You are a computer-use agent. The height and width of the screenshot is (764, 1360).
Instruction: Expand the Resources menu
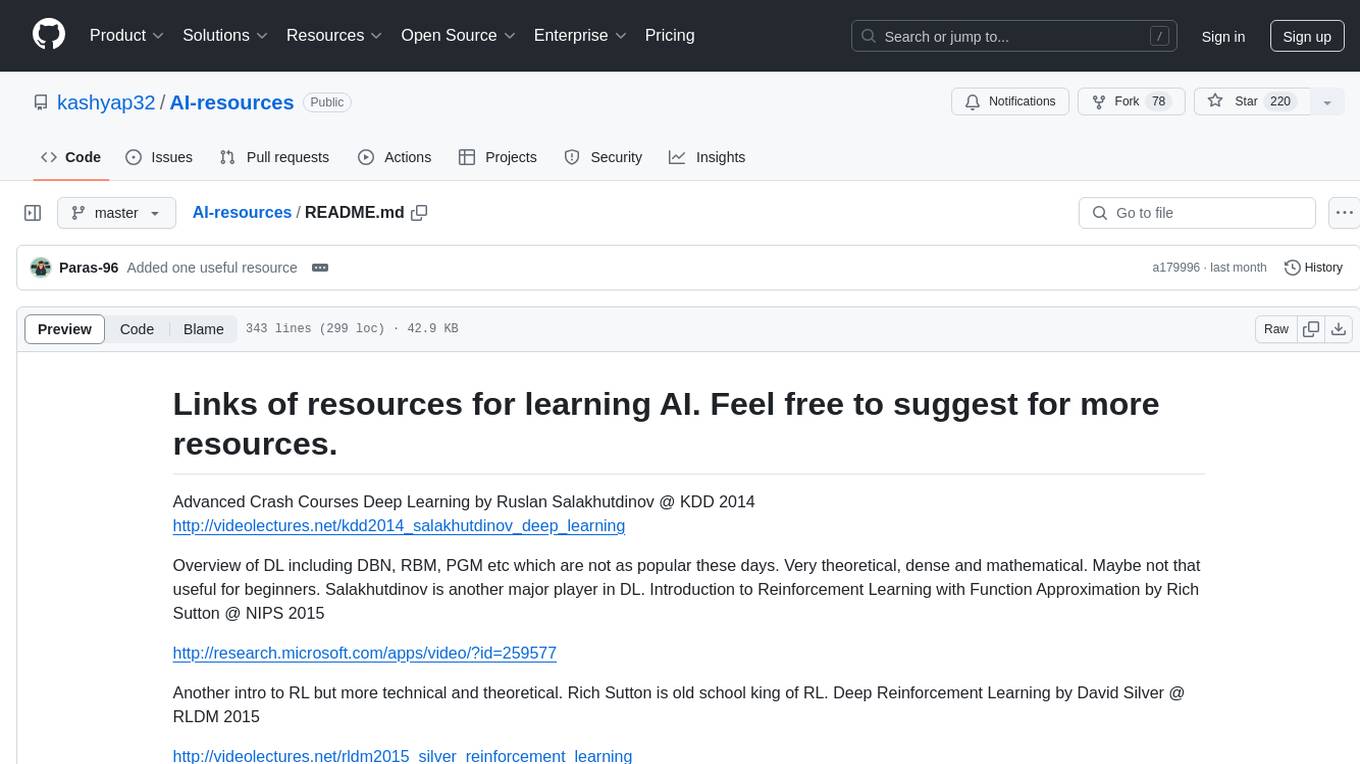(334, 35)
